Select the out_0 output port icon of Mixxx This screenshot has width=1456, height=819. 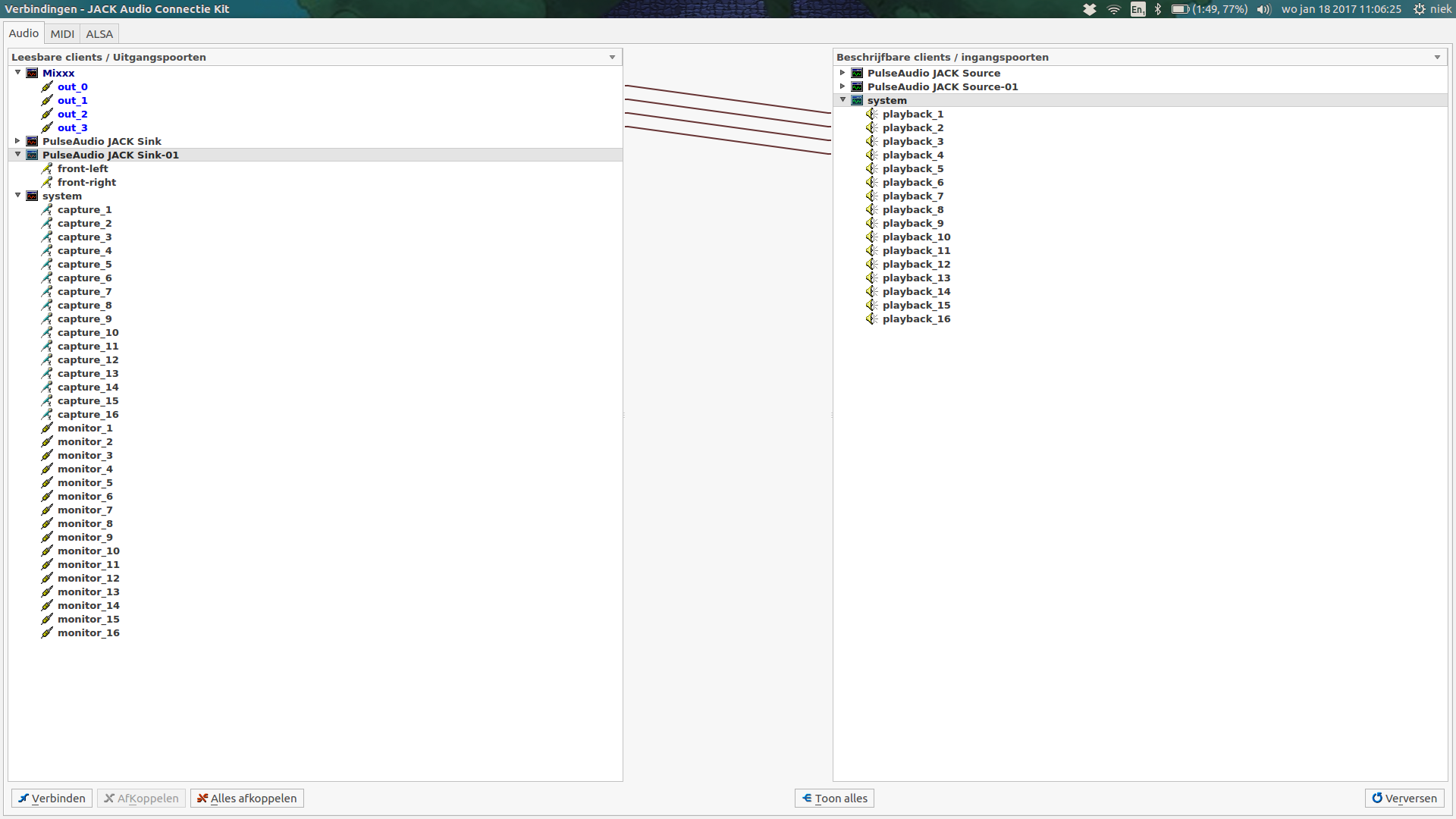coord(46,86)
